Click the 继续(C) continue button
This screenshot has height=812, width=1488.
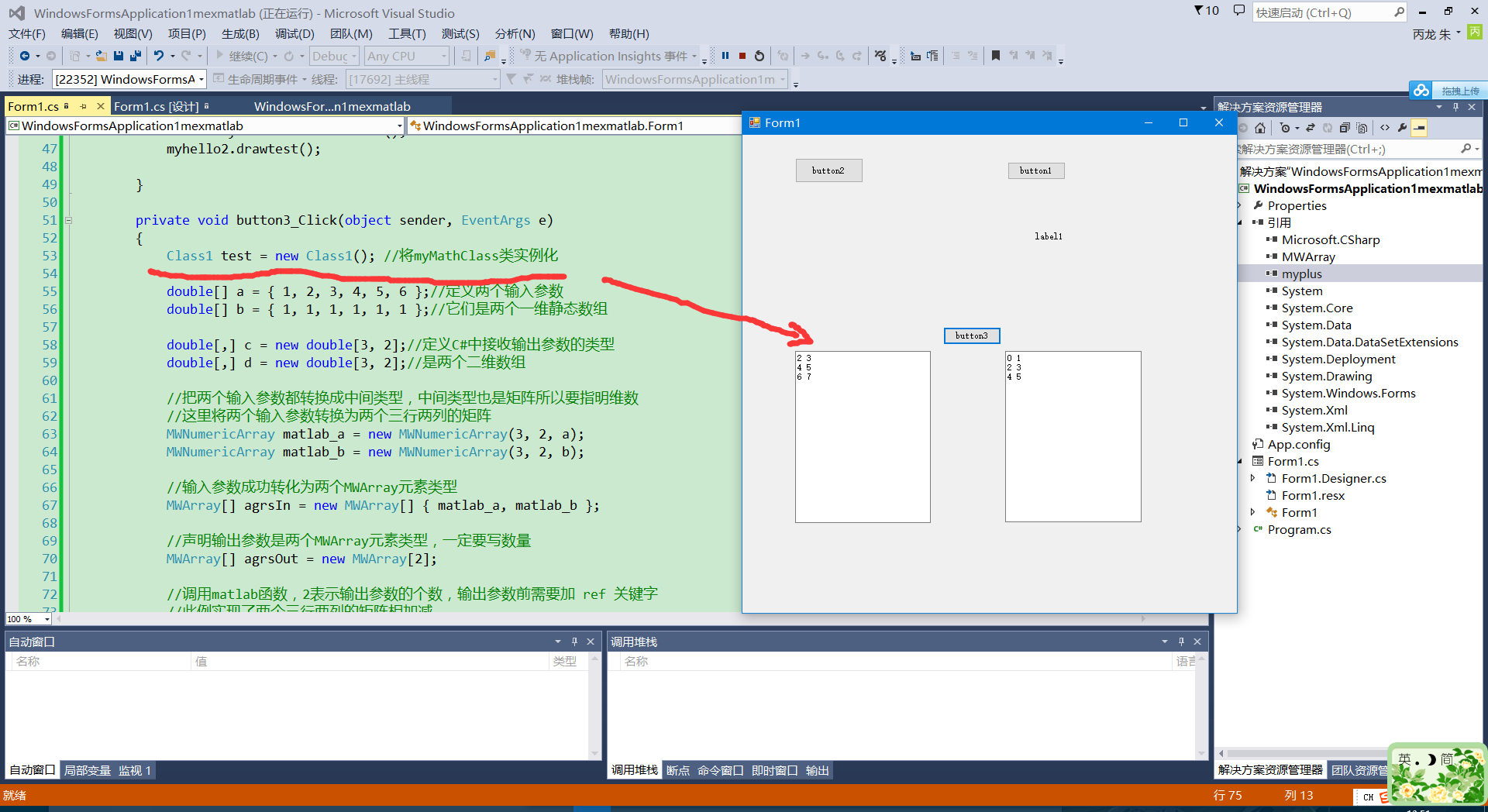(x=242, y=56)
